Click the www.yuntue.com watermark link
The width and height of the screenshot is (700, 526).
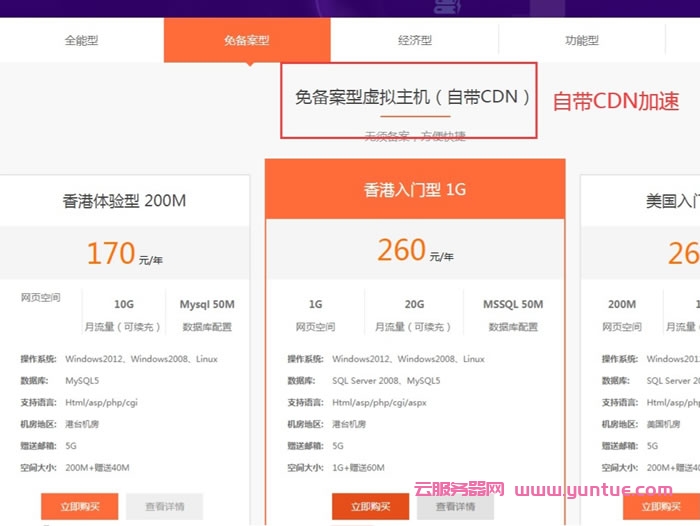[x=594, y=490]
